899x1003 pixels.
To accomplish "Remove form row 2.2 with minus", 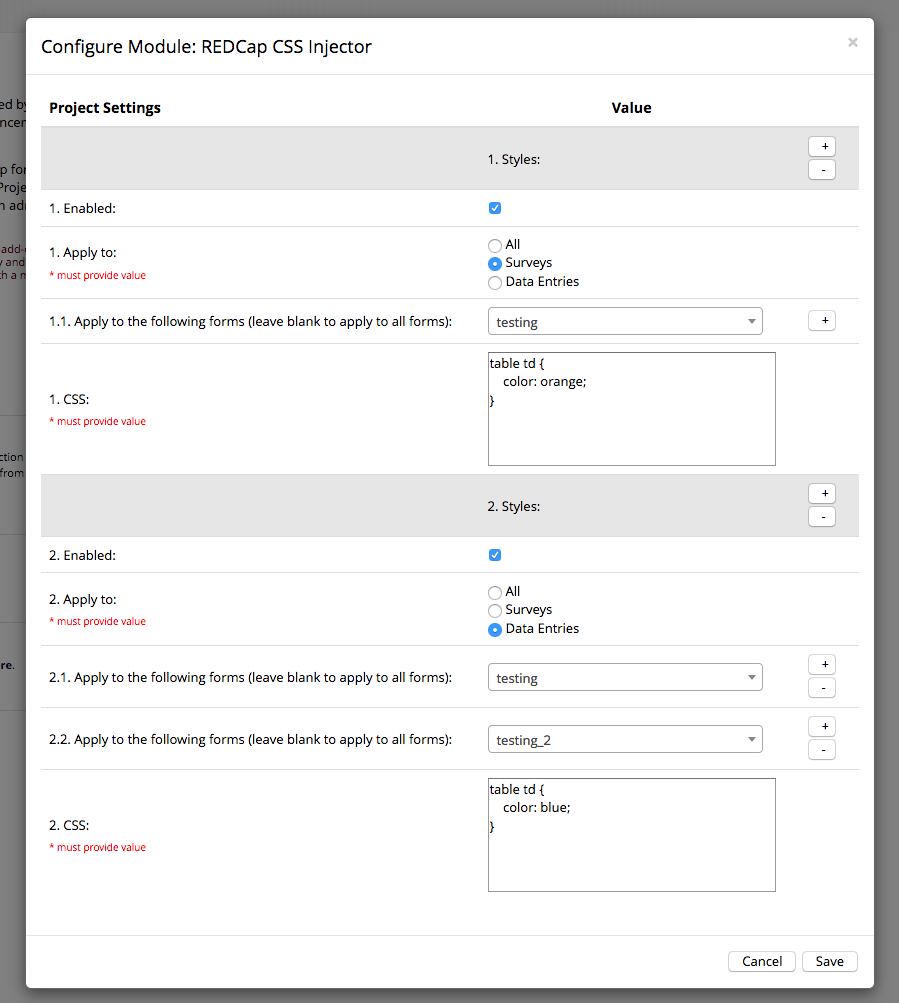I will click(x=822, y=750).
